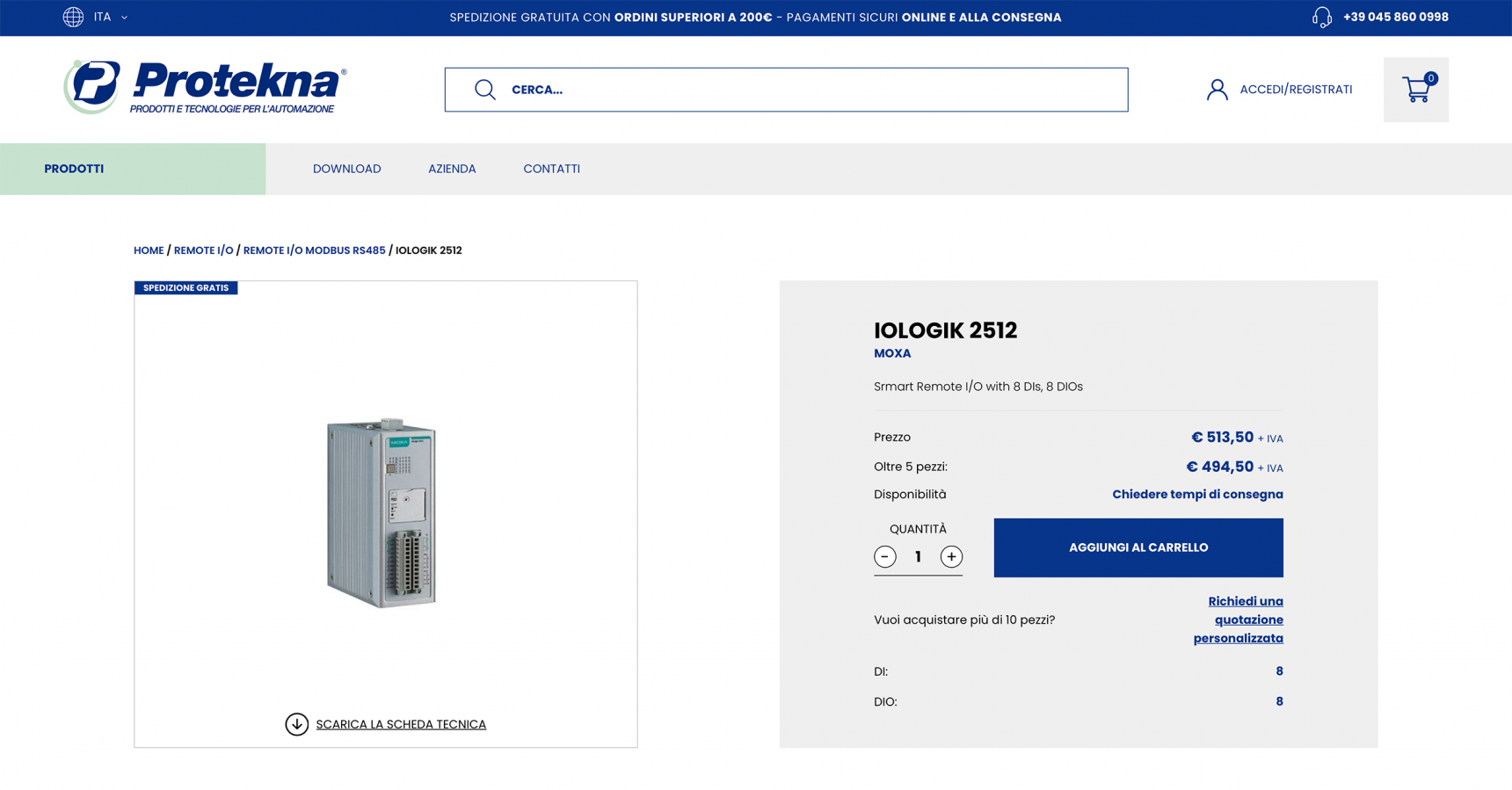
Task: Click the download arrow circle icon
Action: 296,724
